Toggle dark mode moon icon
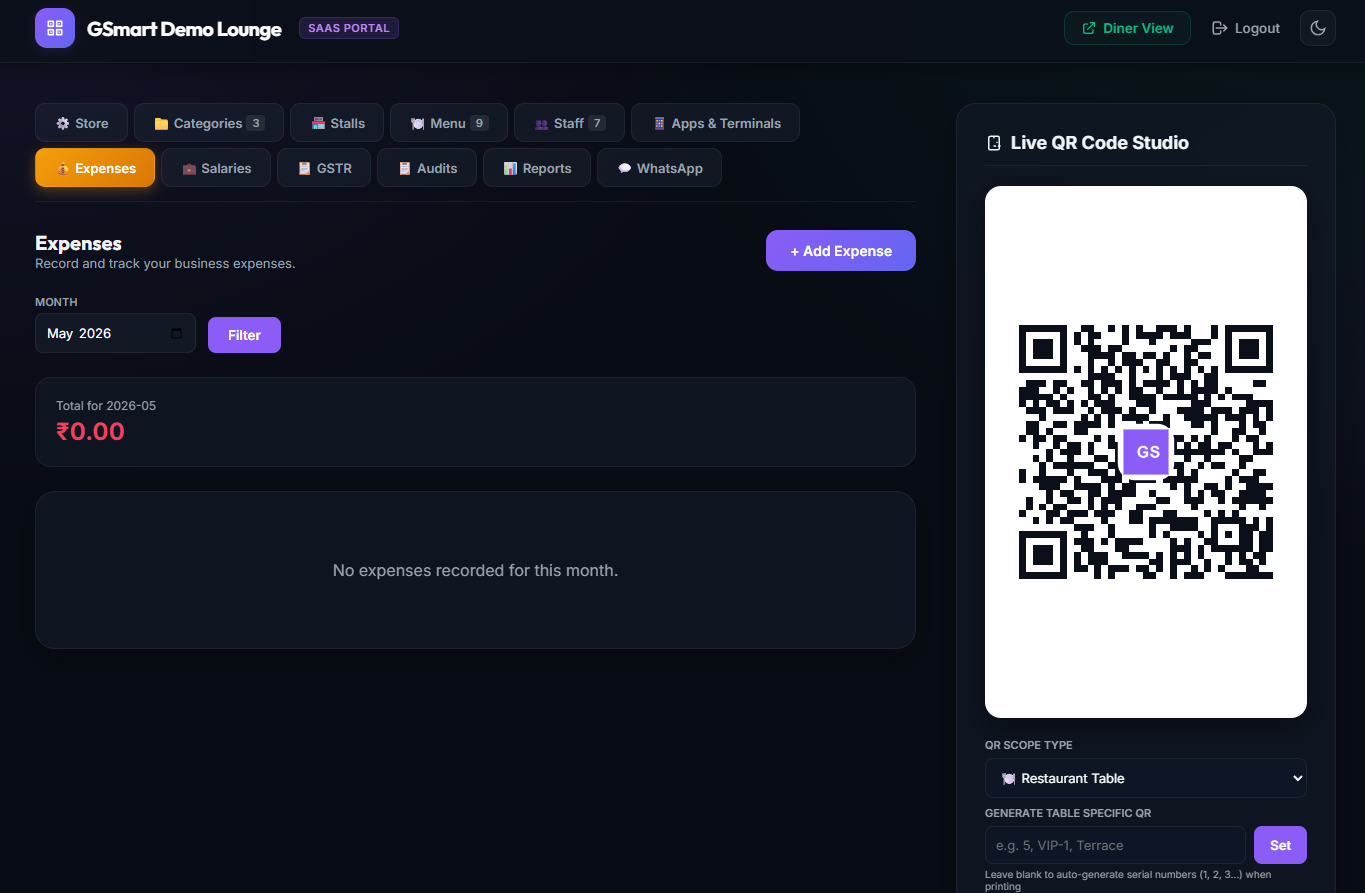This screenshot has width=1365, height=893. point(1318,28)
